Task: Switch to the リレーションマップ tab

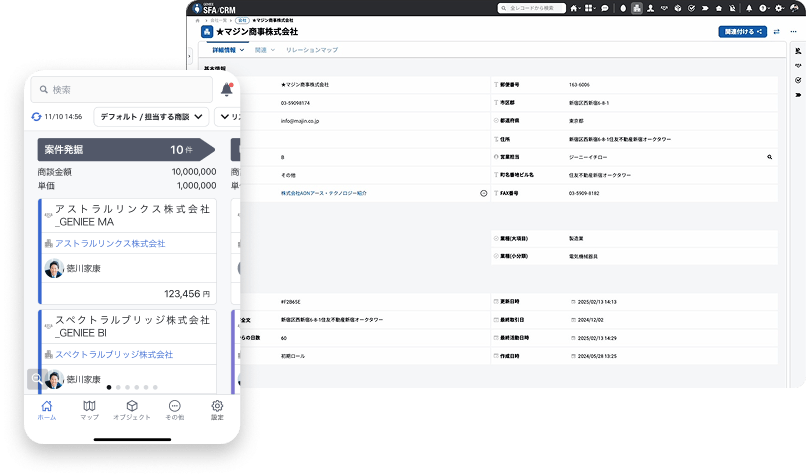Action: point(312,50)
